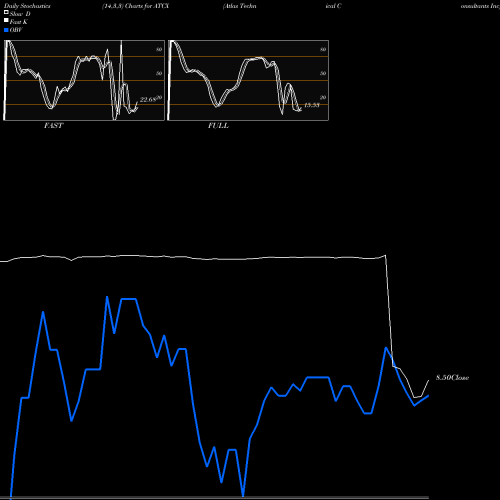Screen dimensions: 500x500
Task: Click the 50 axis label in FULL chart
Action: (x=323, y=73)
